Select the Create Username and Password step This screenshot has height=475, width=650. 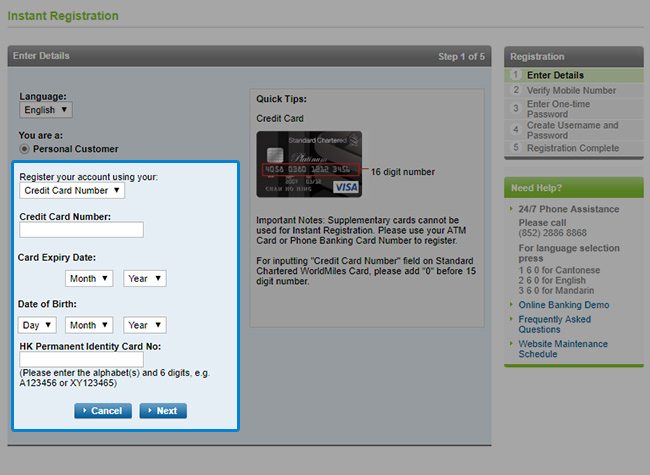coord(572,130)
